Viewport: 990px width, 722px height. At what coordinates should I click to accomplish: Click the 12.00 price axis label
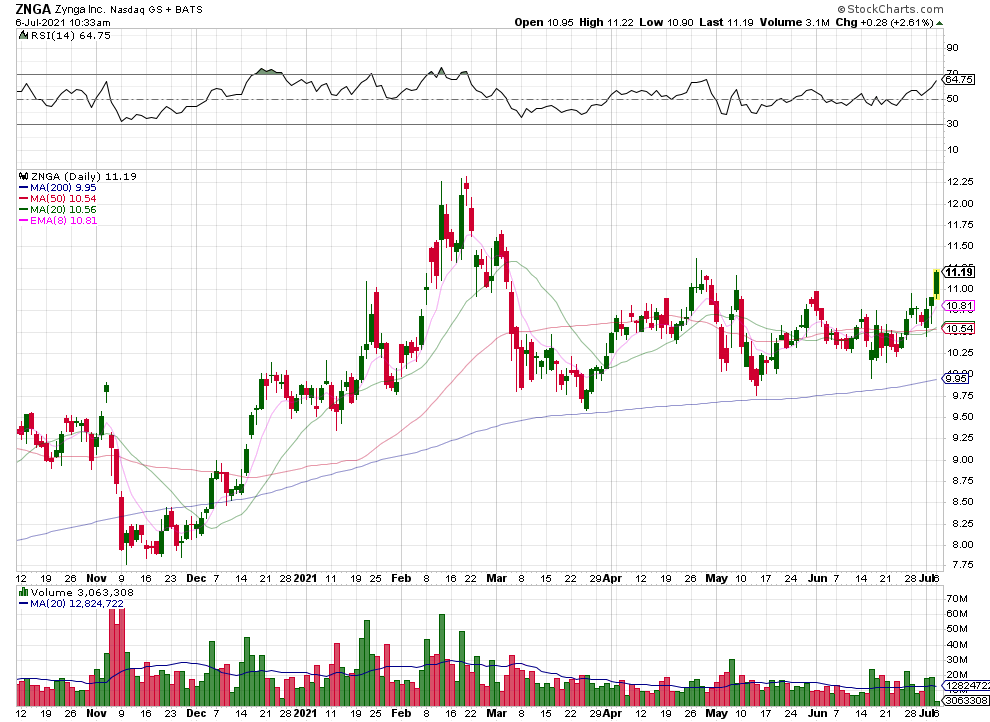pyautogui.click(x=960, y=203)
